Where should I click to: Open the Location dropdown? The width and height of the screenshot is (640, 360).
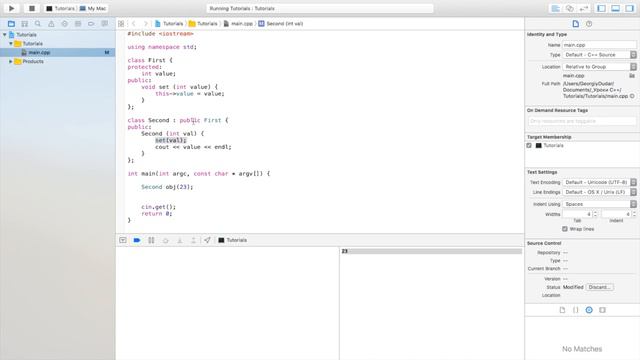point(599,67)
